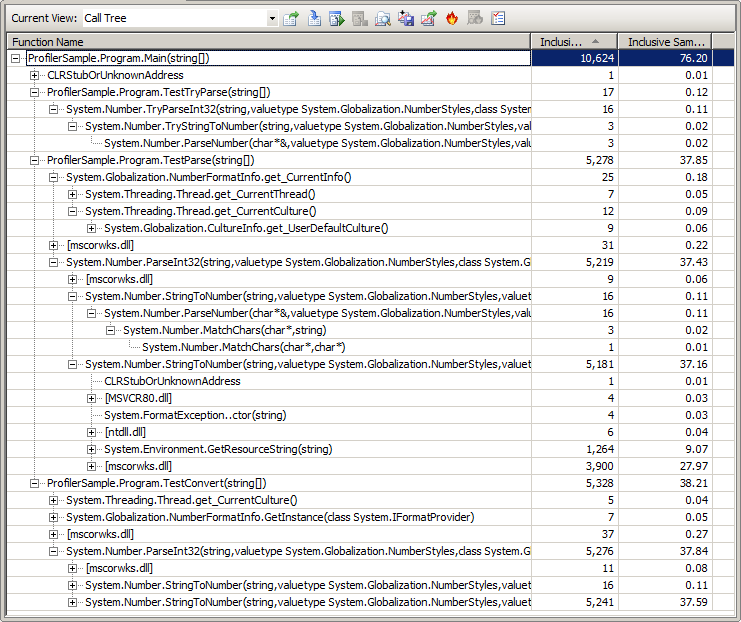This screenshot has height=622, width=741.
Task: Click the table with green arrow toolbar icon
Action: pyautogui.click(x=291, y=18)
